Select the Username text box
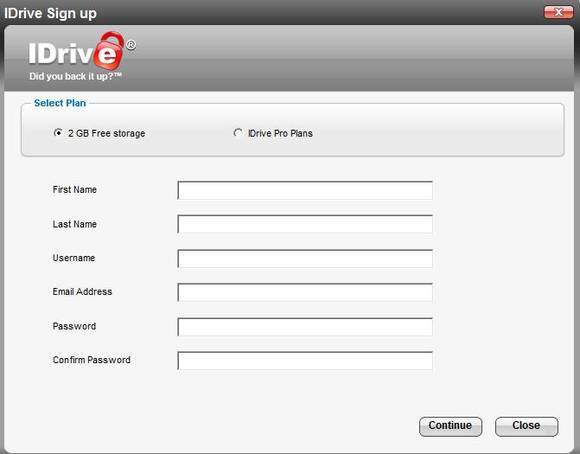Image resolution: width=580 pixels, height=454 pixels. 305,258
